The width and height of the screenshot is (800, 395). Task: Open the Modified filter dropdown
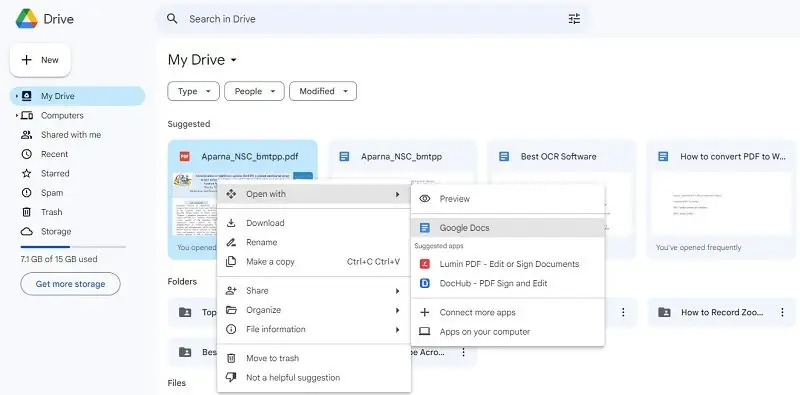[x=323, y=91]
